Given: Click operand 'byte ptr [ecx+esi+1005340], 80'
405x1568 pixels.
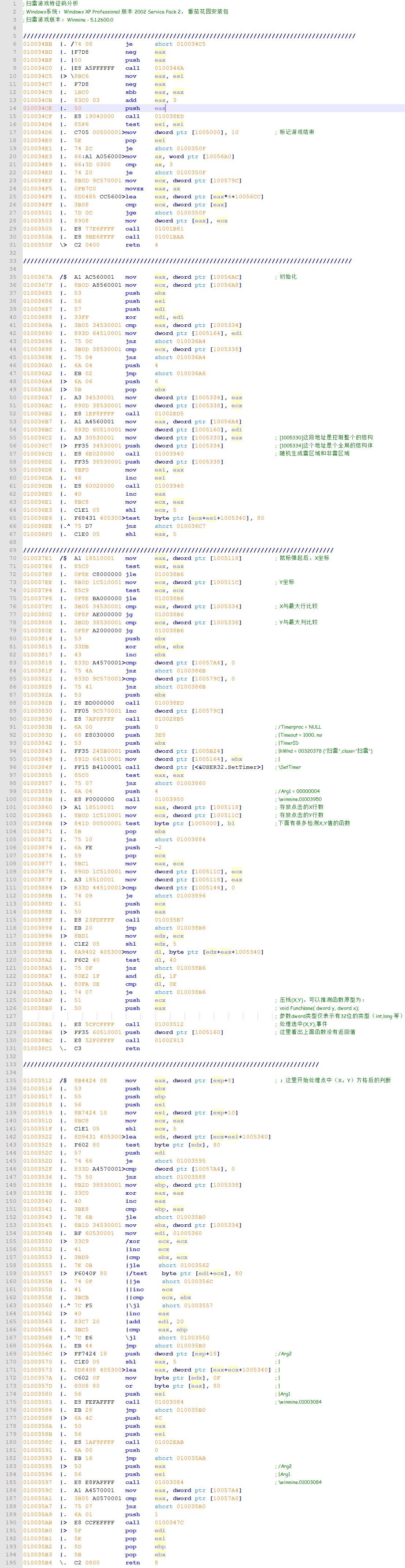Looking at the screenshot, I should coord(209,518).
